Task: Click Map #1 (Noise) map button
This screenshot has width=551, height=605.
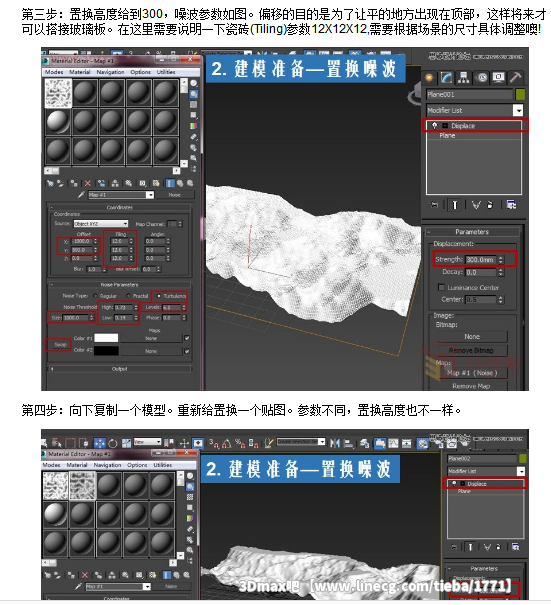Action: [x=471, y=373]
